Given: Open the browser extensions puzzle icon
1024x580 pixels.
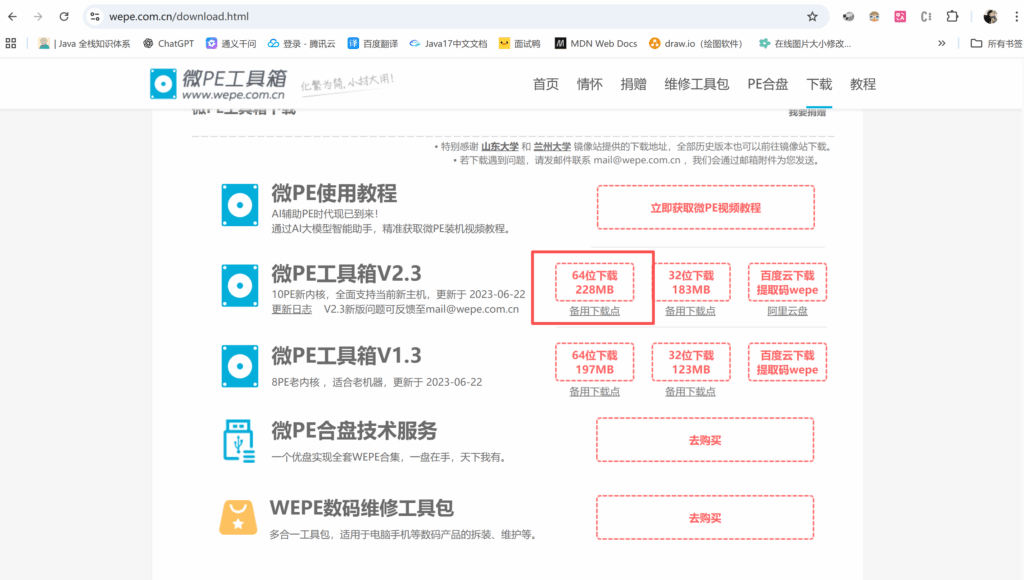Looking at the screenshot, I should tap(951, 16).
